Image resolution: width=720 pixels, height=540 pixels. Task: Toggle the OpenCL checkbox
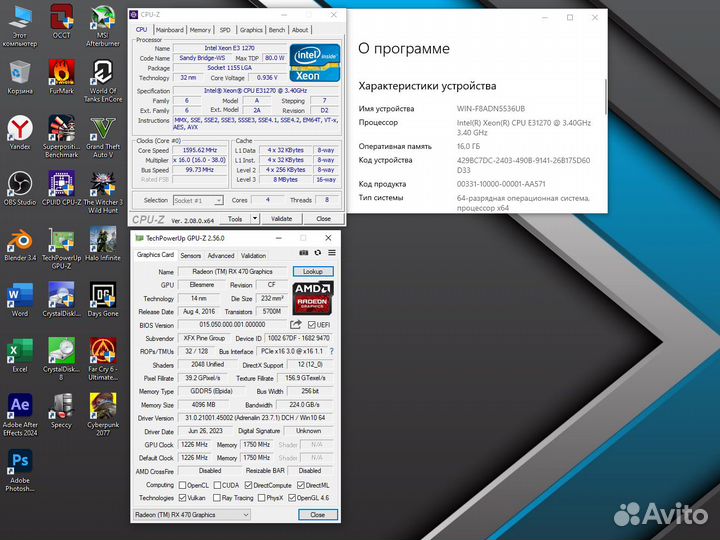(x=182, y=485)
